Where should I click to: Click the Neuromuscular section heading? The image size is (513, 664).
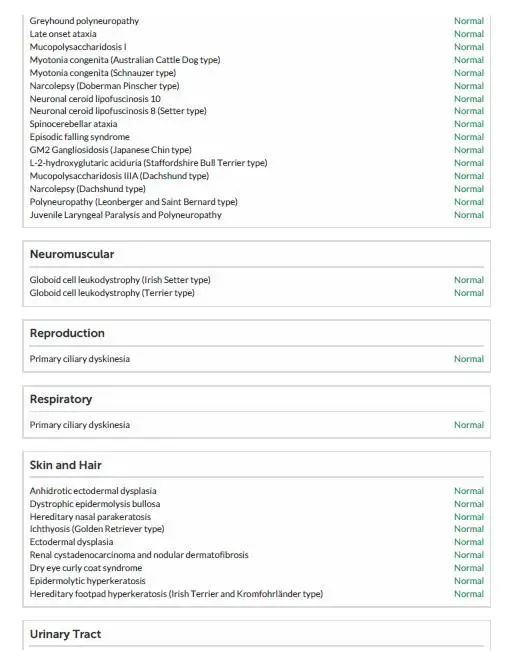pyautogui.click(x=72, y=254)
